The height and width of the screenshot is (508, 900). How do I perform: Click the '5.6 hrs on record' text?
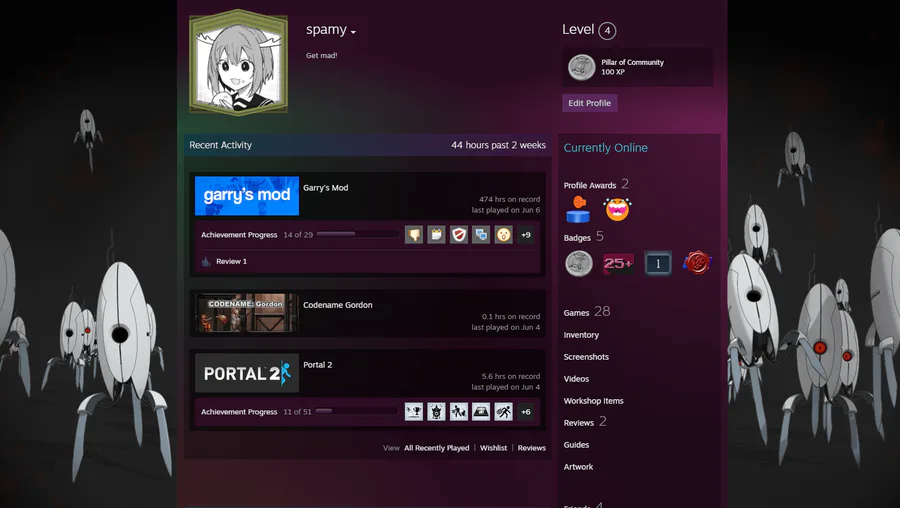[x=511, y=376]
